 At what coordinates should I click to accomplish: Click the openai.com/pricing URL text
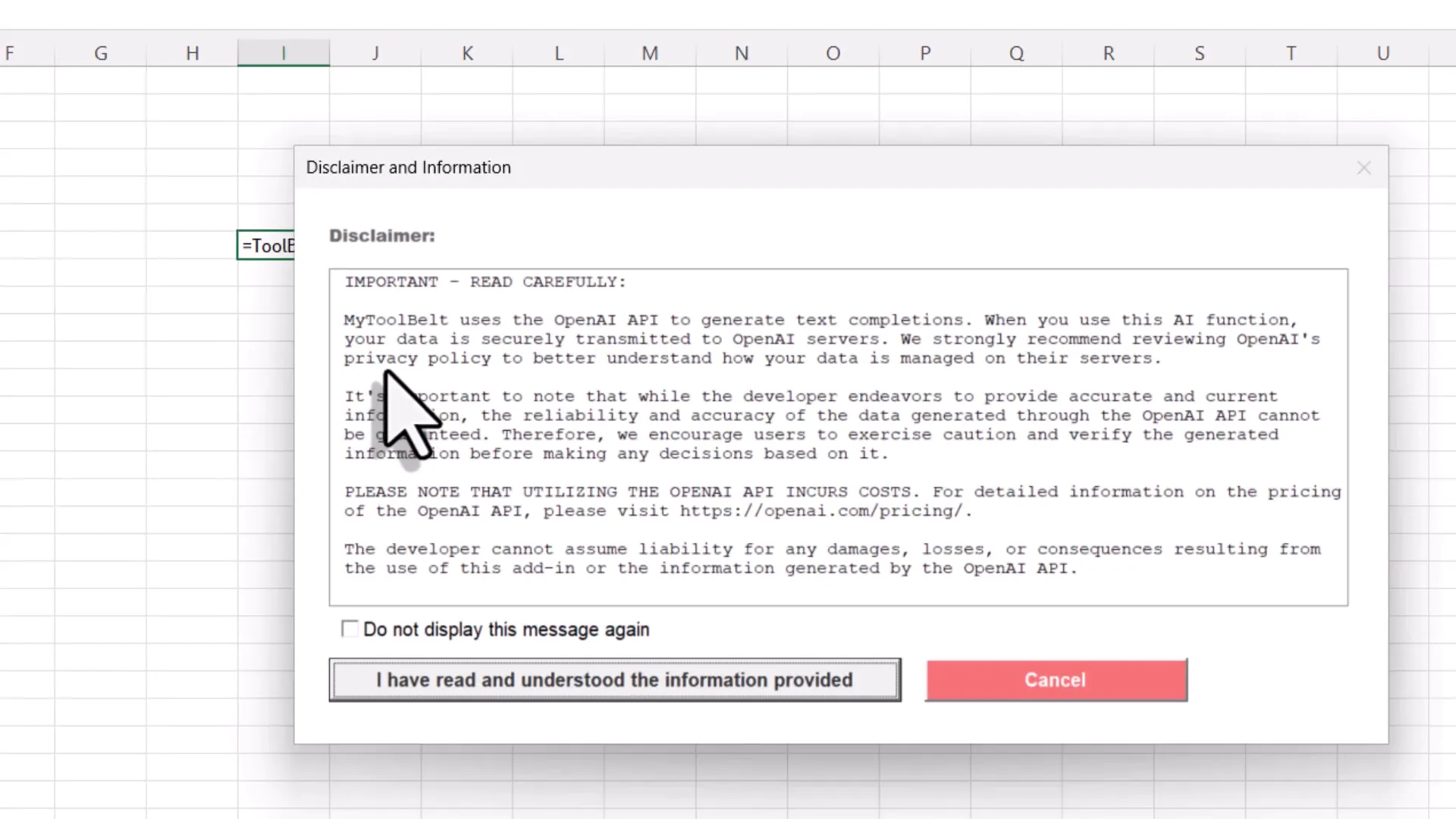pos(823,511)
